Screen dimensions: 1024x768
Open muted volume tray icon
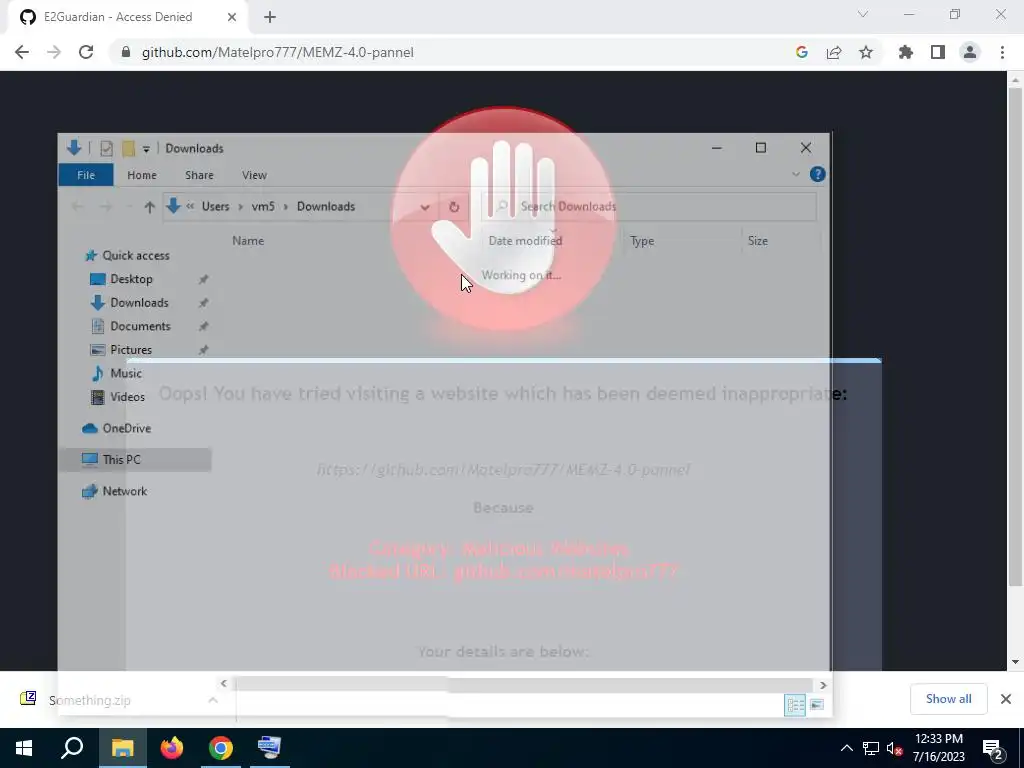(x=894, y=748)
